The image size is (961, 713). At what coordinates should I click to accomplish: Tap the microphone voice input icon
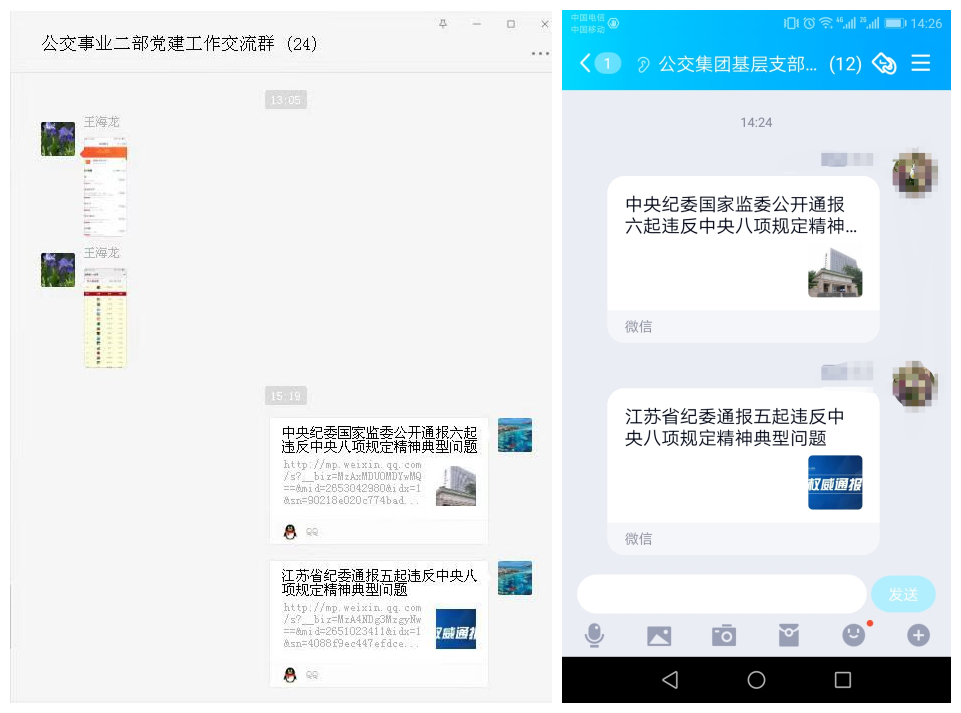(595, 635)
